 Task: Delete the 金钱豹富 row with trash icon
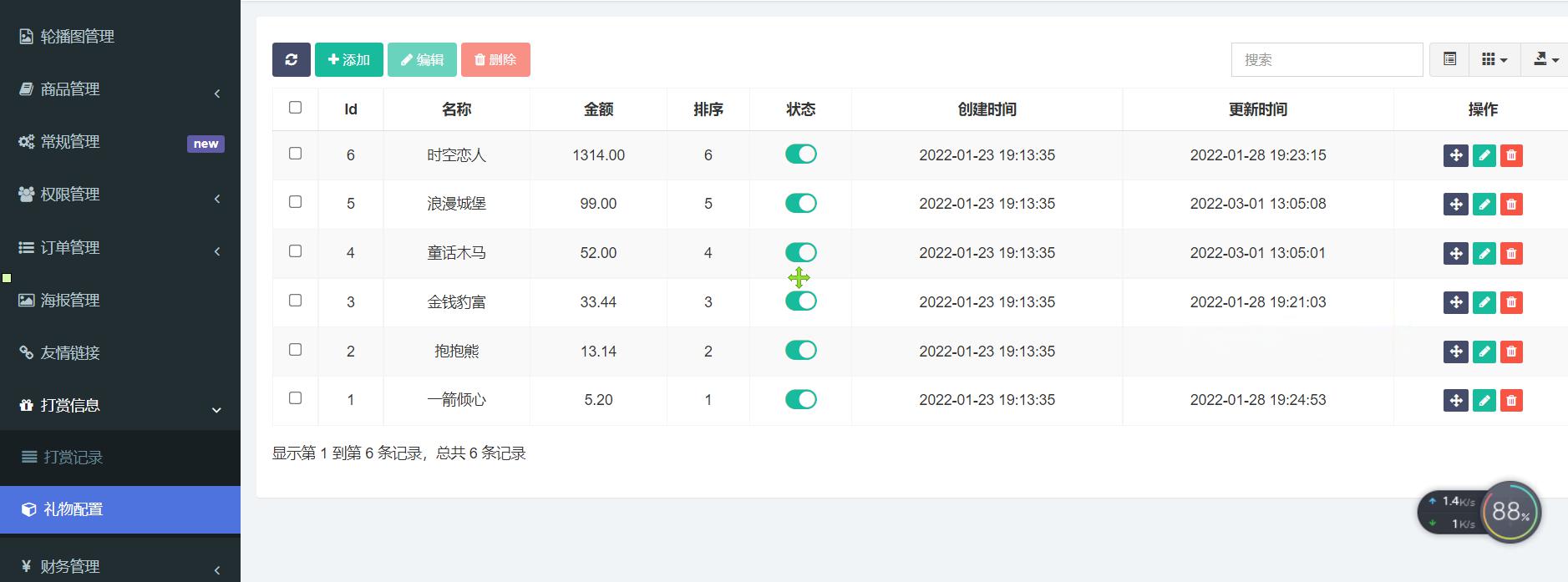point(1511,302)
